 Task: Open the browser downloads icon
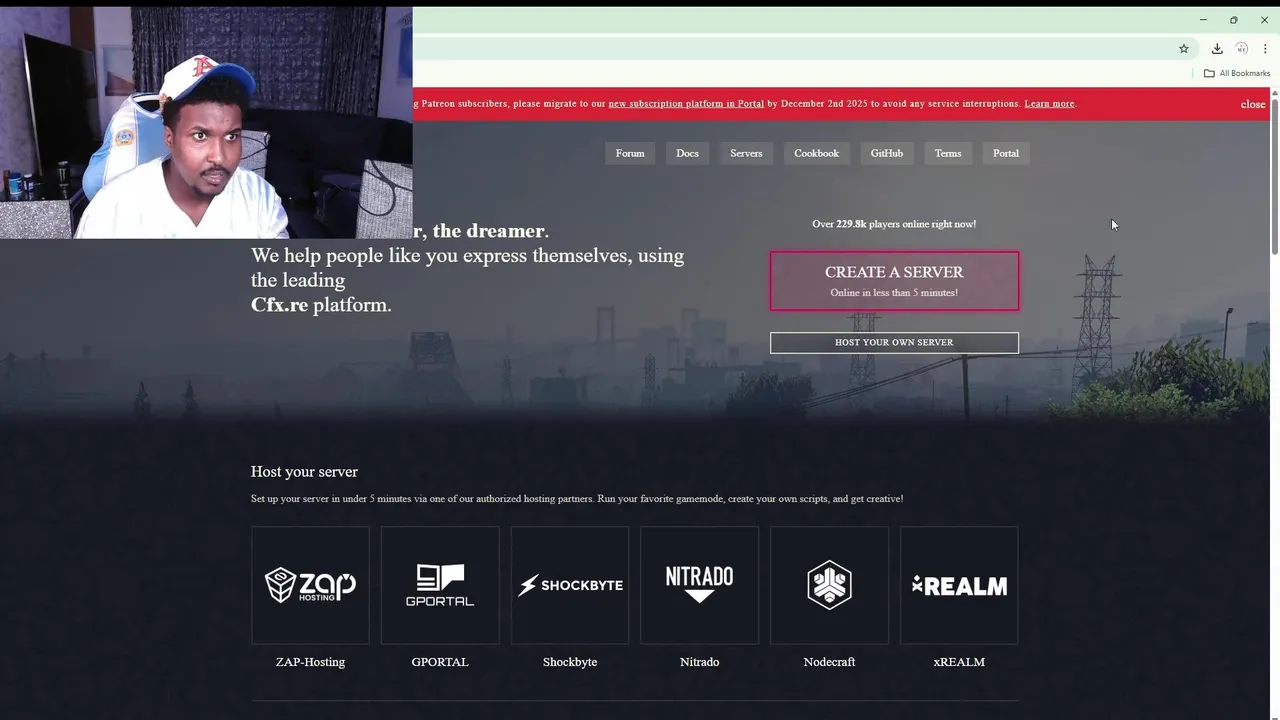[1217, 48]
